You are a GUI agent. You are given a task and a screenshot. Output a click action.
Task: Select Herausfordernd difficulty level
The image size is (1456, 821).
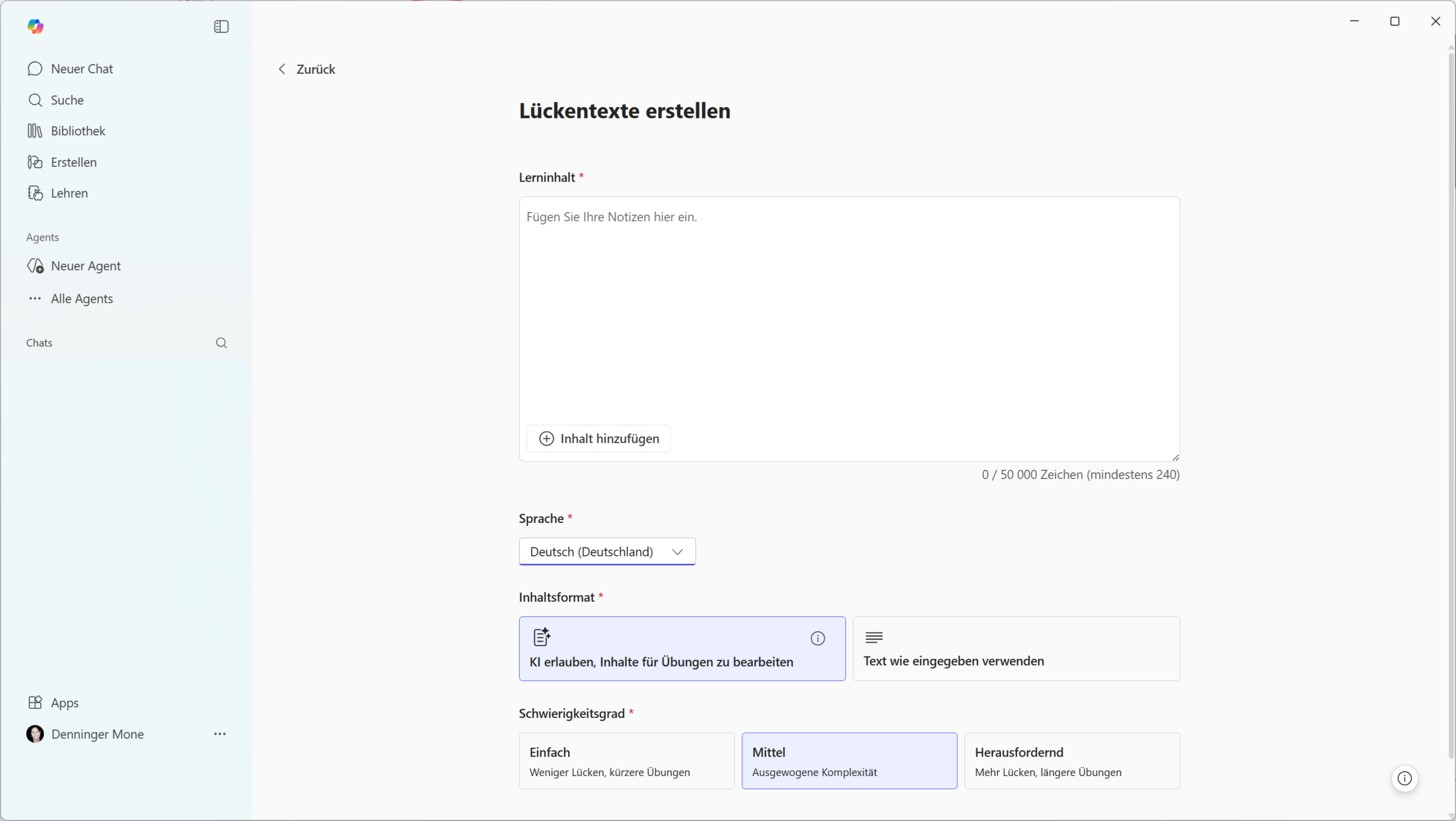[1072, 761]
